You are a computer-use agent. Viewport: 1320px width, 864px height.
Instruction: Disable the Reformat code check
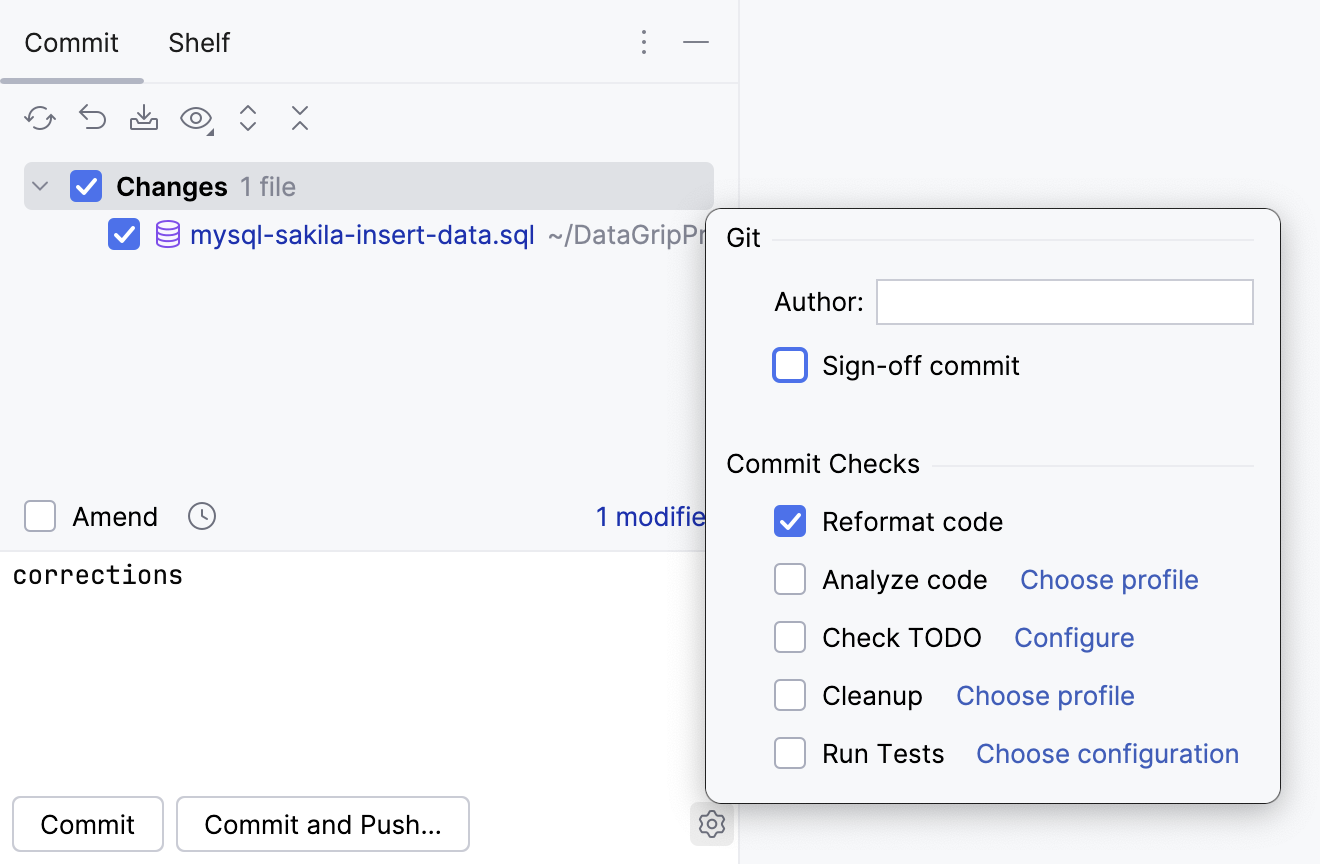(x=790, y=521)
